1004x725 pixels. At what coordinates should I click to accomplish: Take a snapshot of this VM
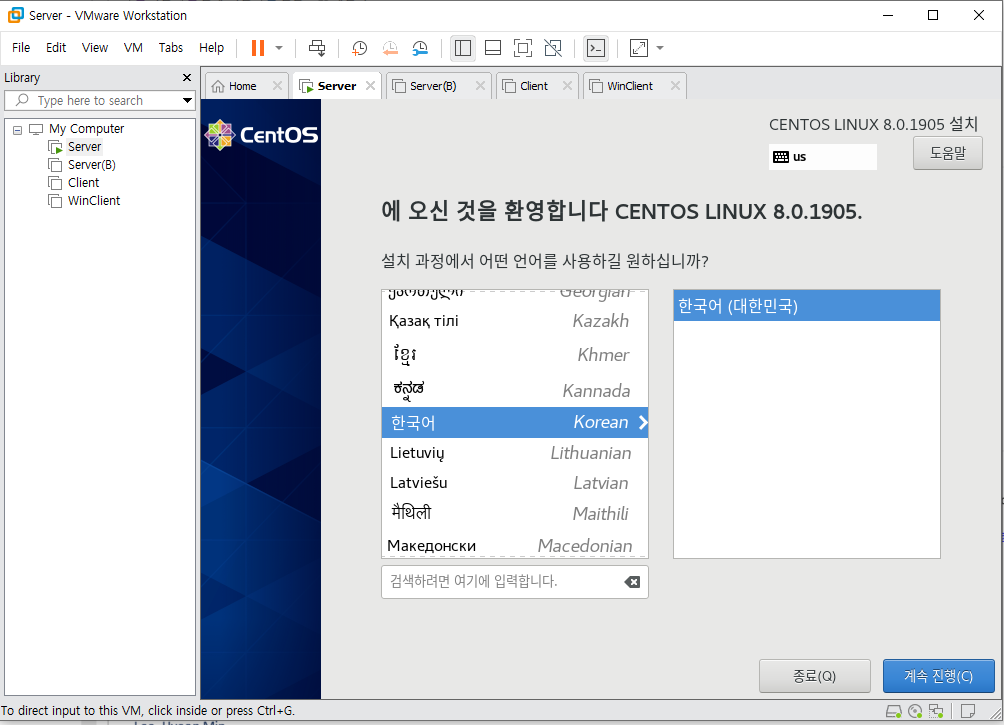pos(359,48)
